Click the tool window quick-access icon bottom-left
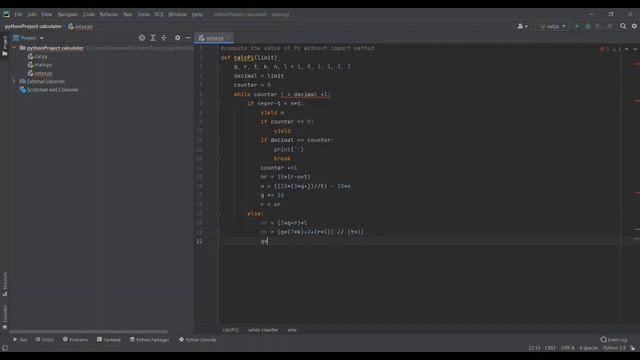 [x=4, y=348]
